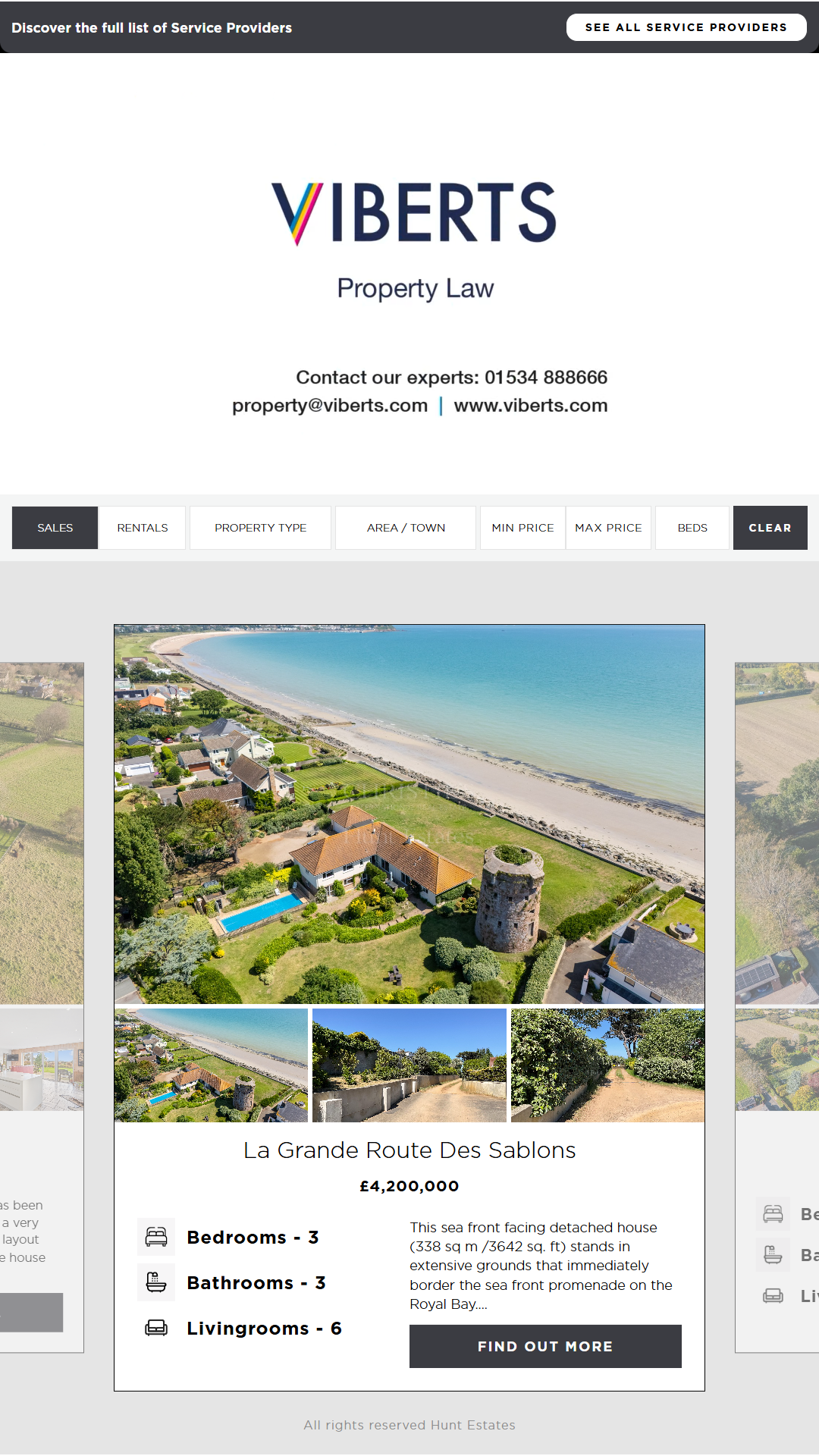The height and width of the screenshot is (1456, 819).
Task: Open the Max Price dropdown
Action: tap(608, 528)
